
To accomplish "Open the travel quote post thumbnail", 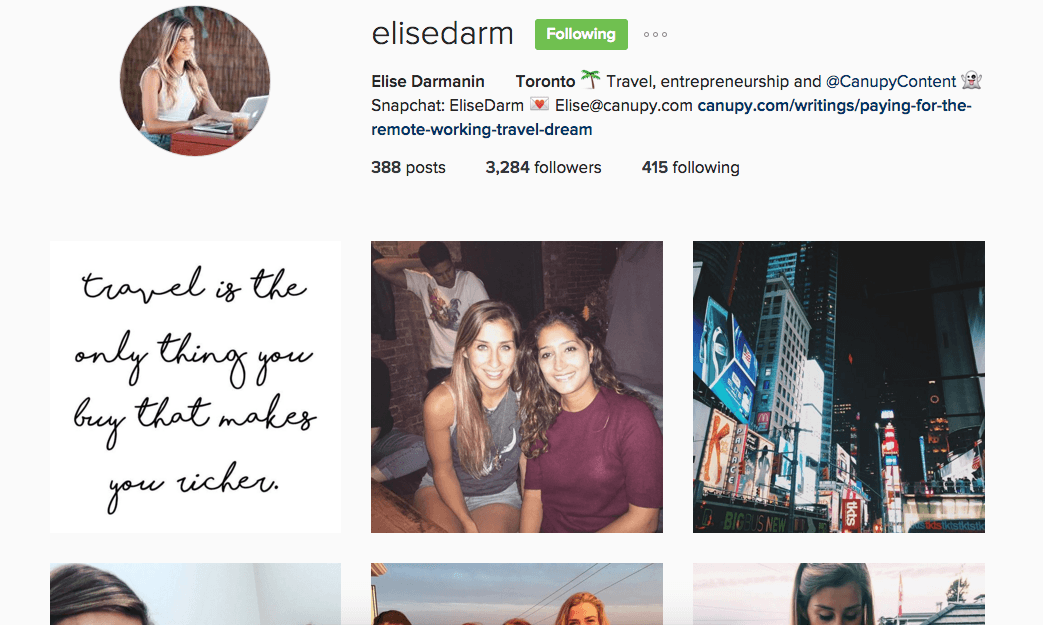I will (196, 387).
